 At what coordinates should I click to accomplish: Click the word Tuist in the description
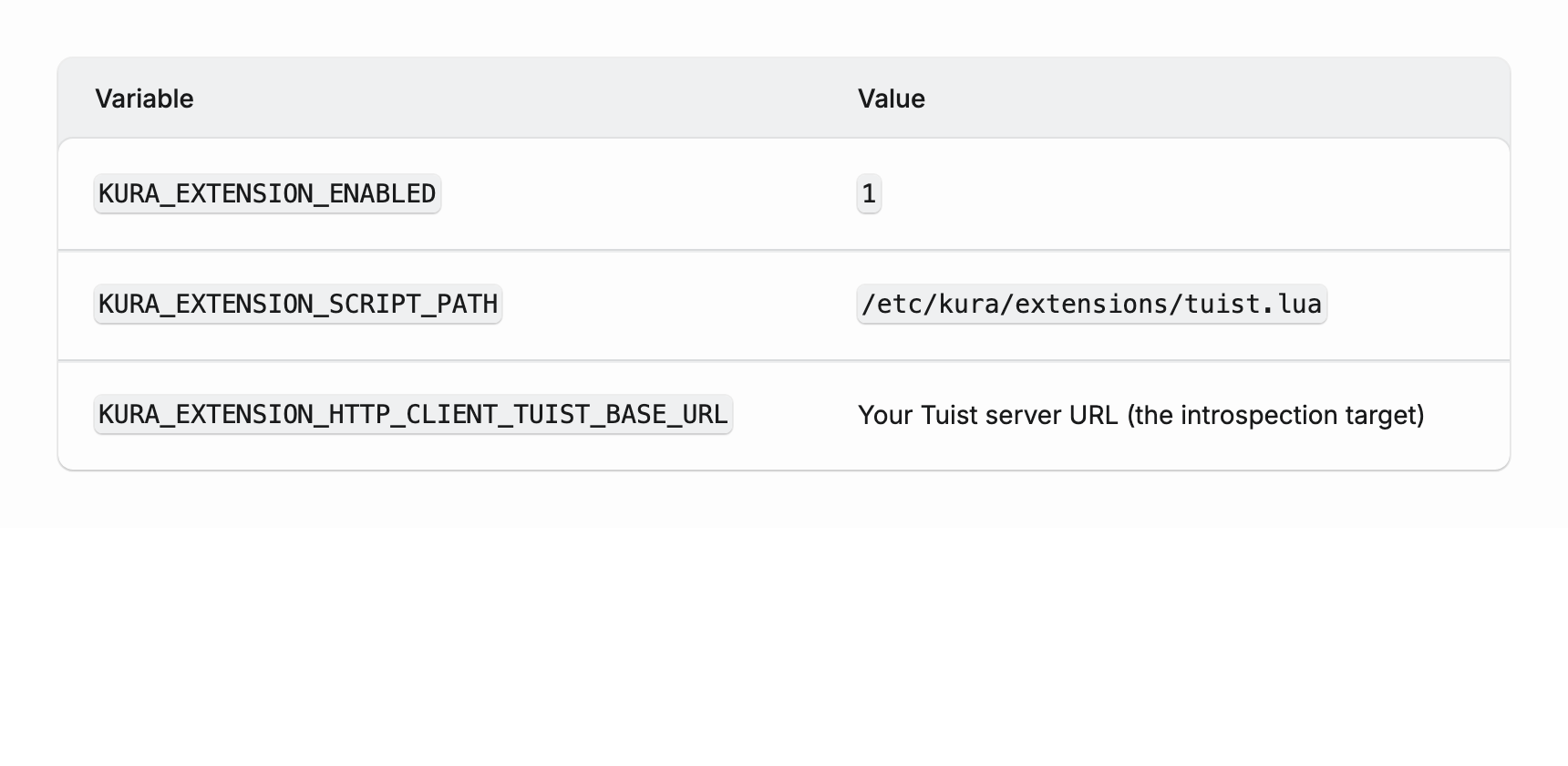point(945,415)
